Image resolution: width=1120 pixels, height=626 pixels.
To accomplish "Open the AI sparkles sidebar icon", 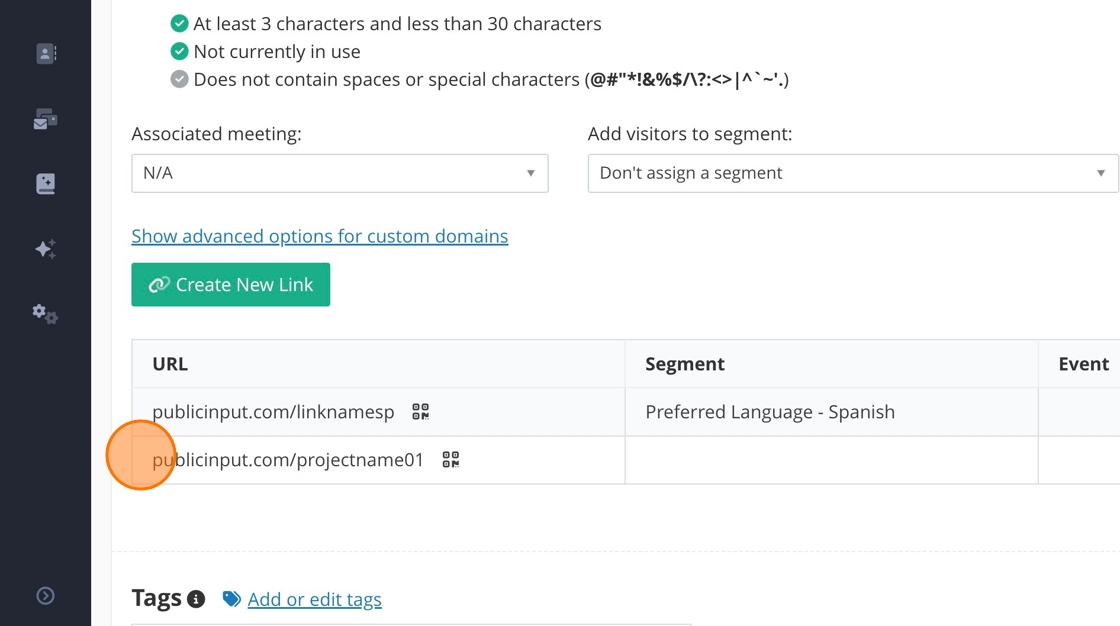I will coord(46,249).
